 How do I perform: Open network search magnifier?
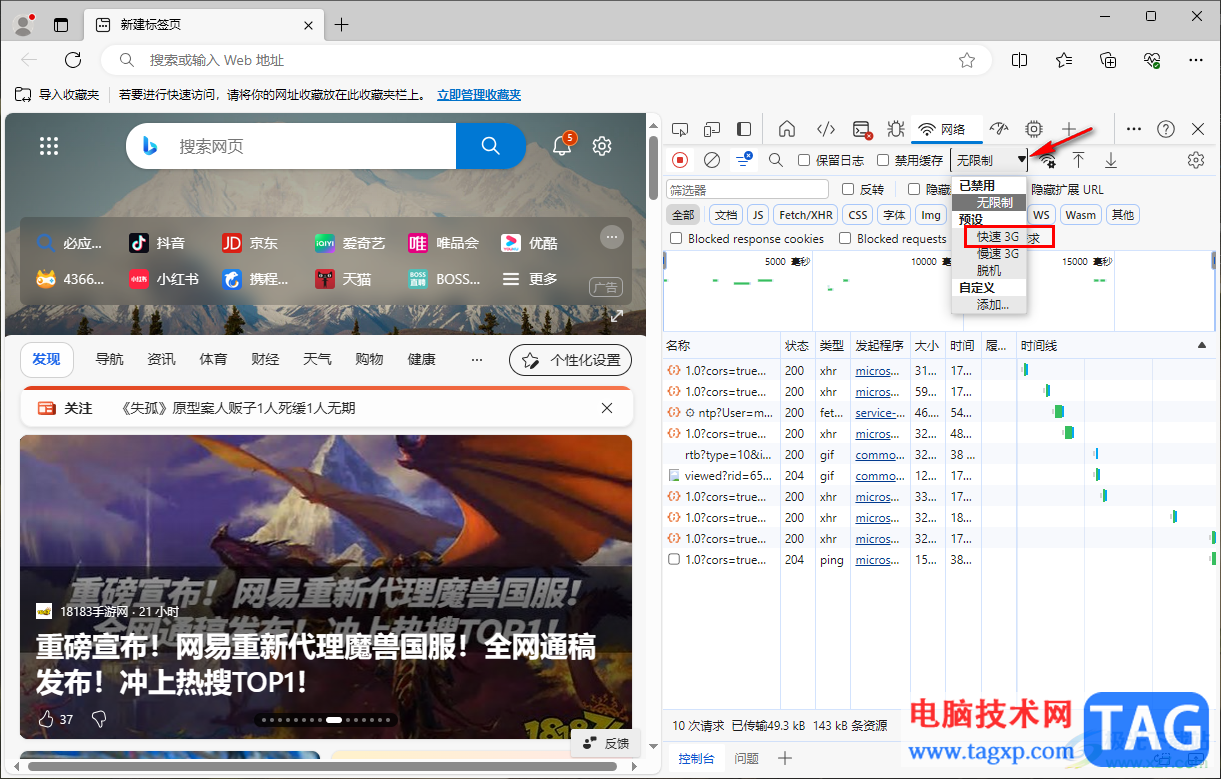coord(776,160)
